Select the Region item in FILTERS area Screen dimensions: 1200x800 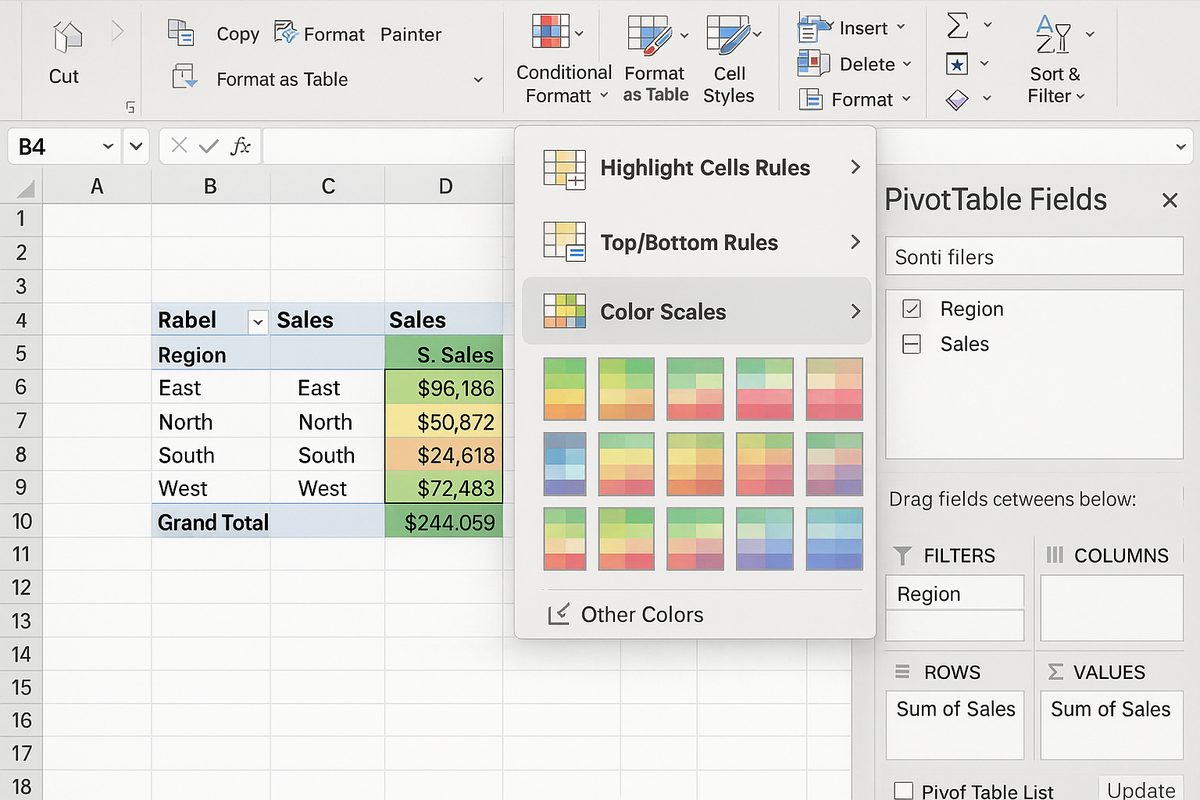point(955,593)
